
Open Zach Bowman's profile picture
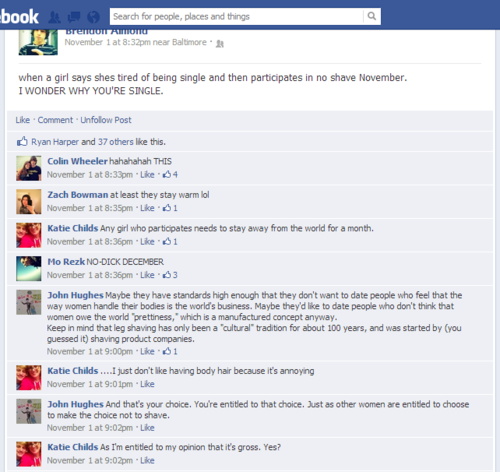[x=29, y=202]
